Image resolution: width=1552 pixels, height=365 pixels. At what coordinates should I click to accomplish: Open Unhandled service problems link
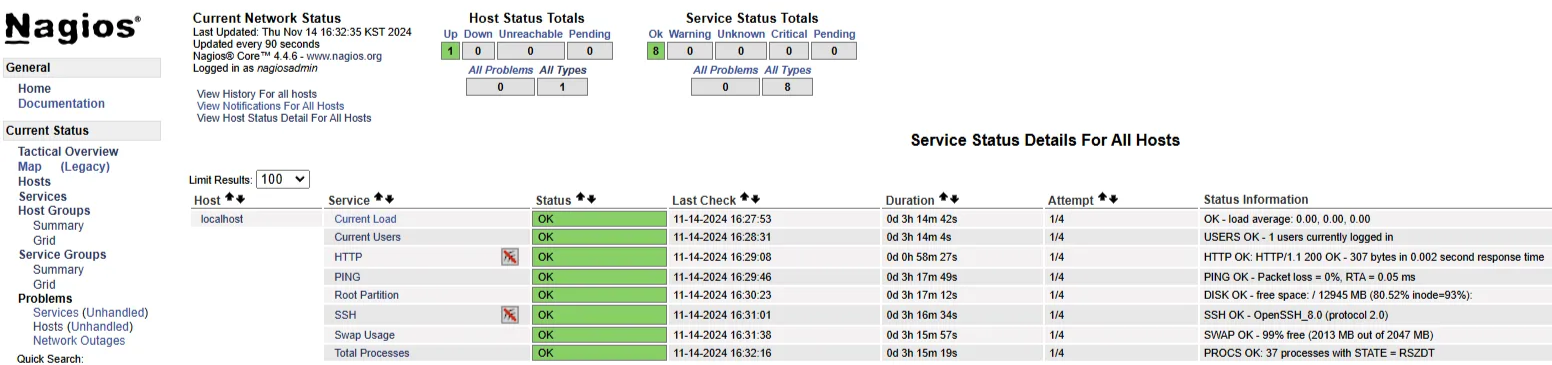pos(115,313)
